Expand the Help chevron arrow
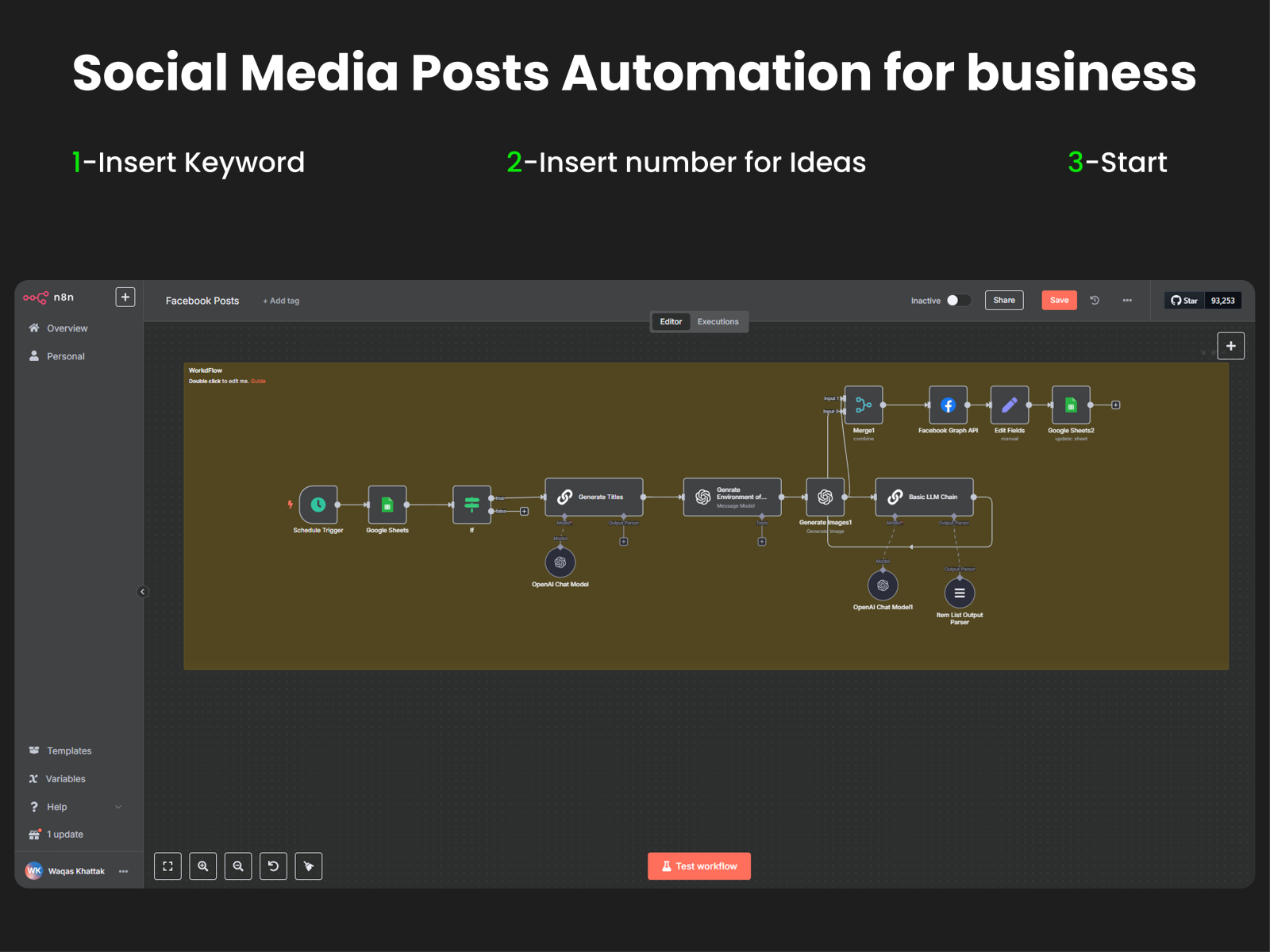1270x952 pixels. pyautogui.click(x=118, y=807)
